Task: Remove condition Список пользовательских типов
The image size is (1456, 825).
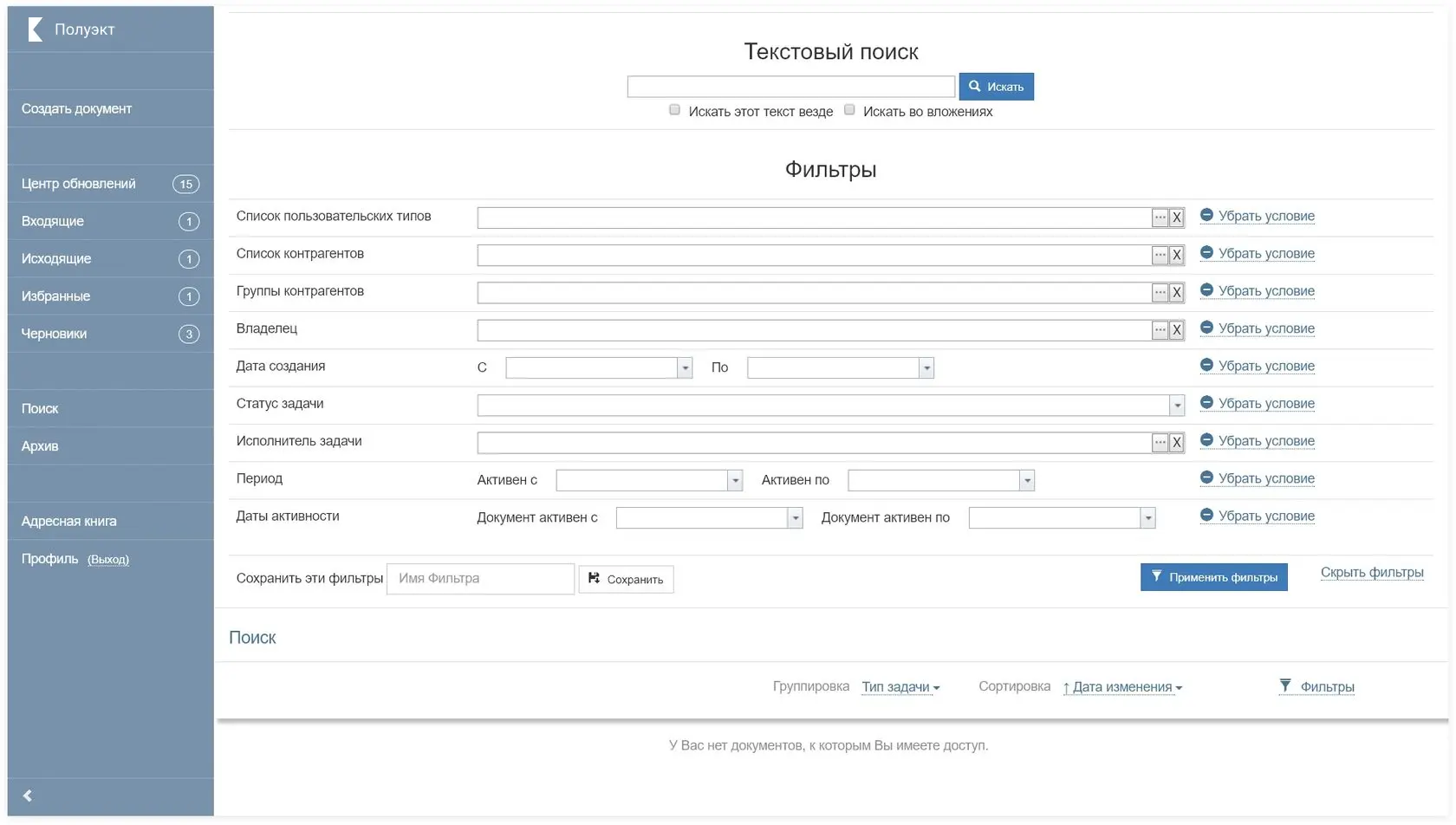Action: 1258,216
